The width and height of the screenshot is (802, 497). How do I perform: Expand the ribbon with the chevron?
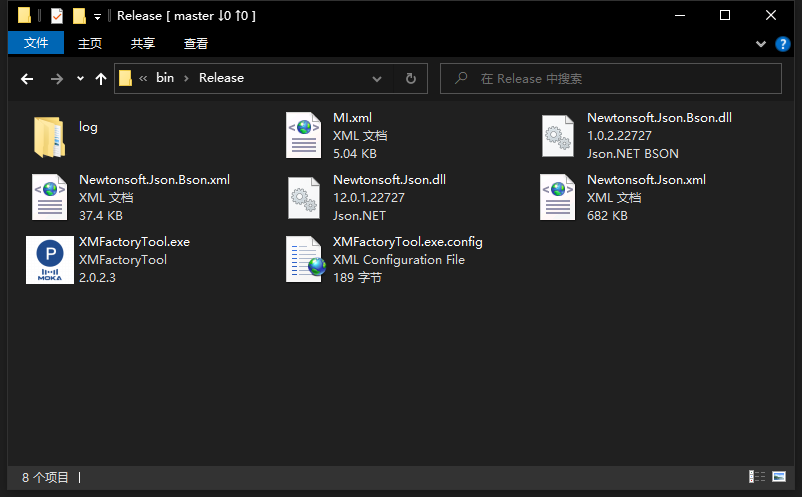click(760, 44)
